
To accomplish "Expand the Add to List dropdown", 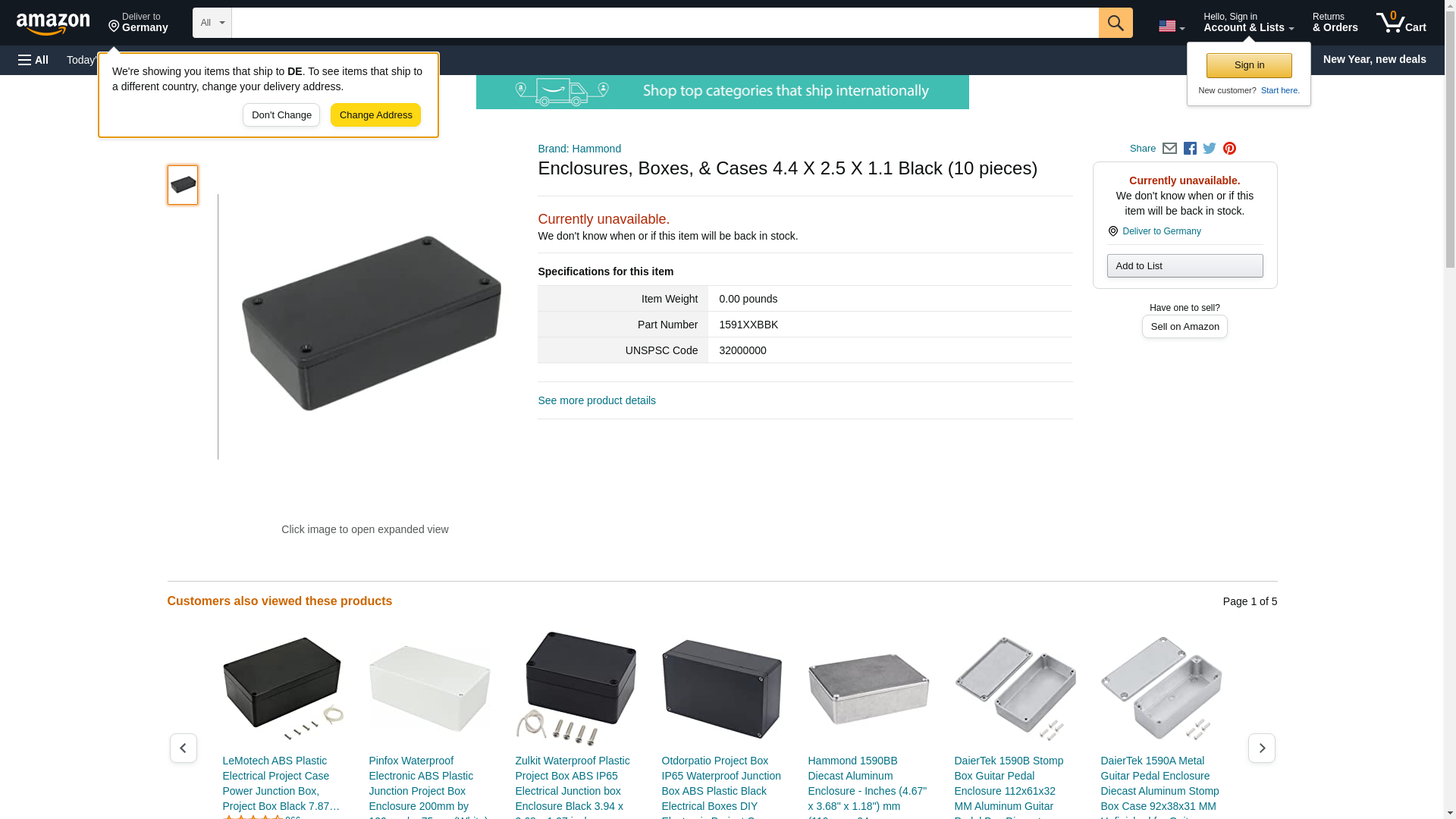I will point(1184,266).
